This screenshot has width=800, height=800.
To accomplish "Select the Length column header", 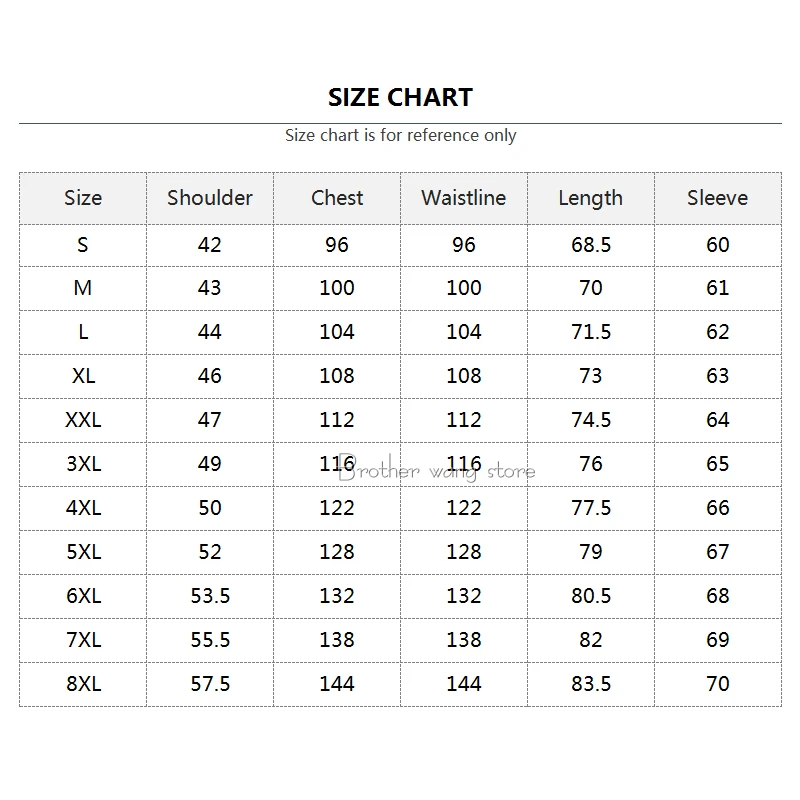I will (x=591, y=198).
